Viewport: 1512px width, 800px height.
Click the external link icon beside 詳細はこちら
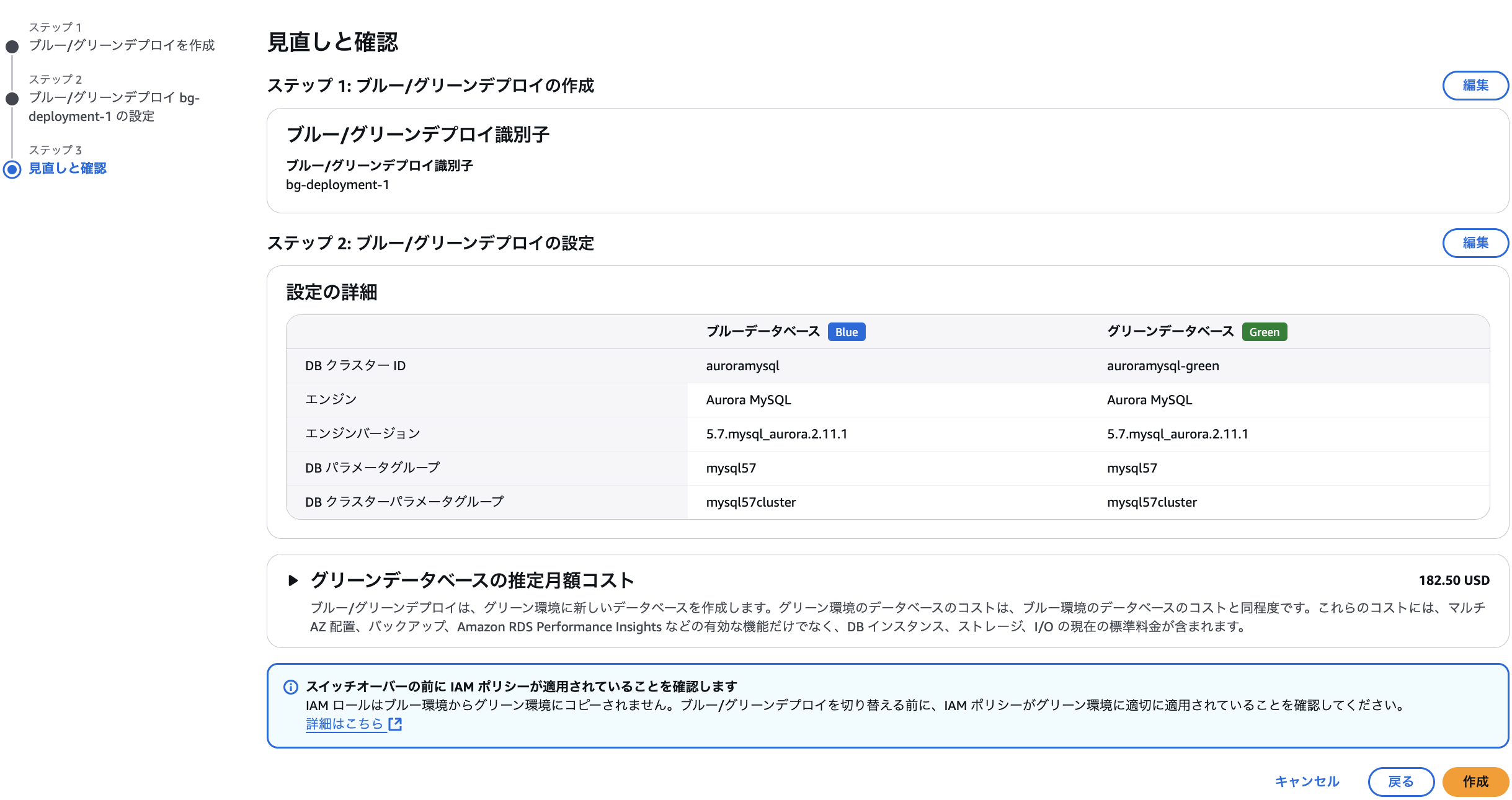395,724
